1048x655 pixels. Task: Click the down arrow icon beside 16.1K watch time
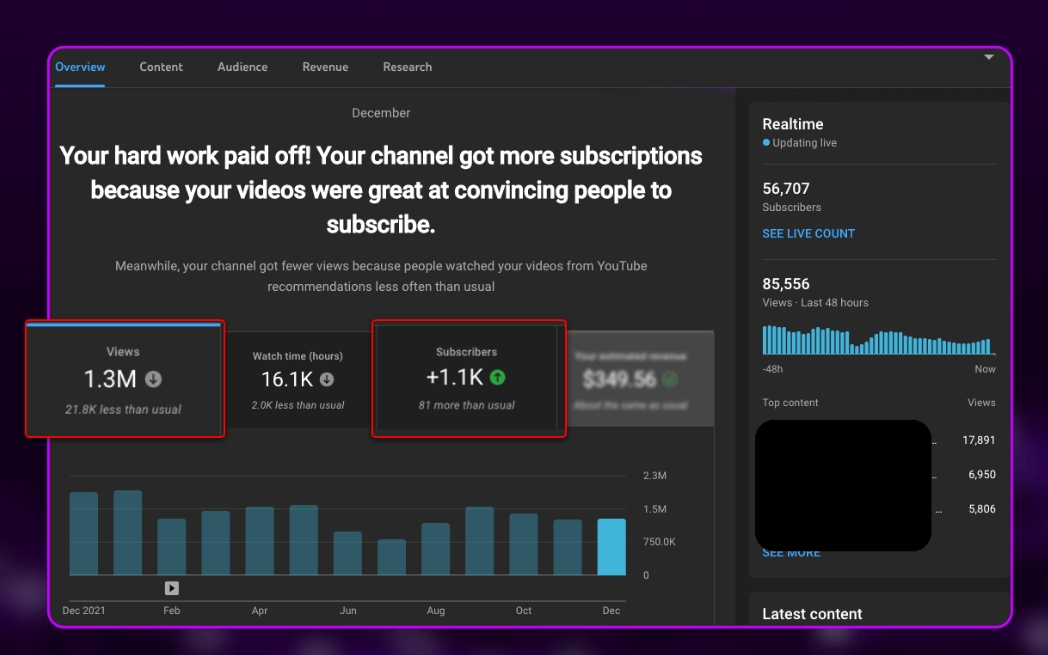[x=327, y=380]
